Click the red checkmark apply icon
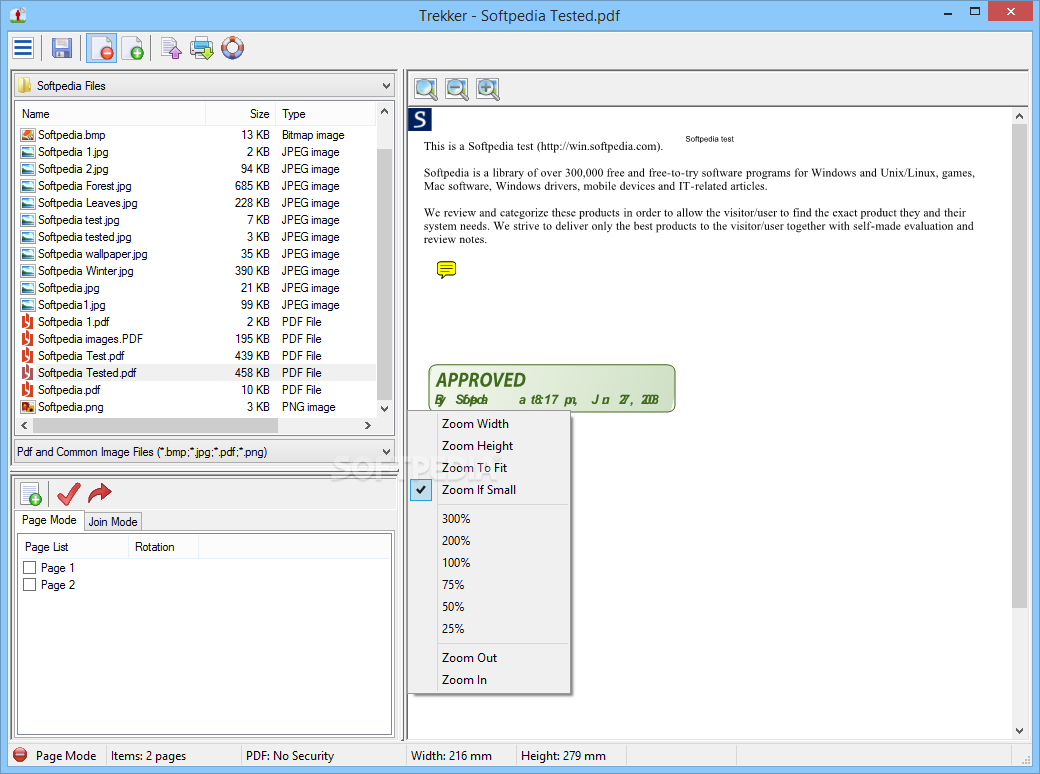The height and width of the screenshot is (774, 1040). pyautogui.click(x=68, y=494)
